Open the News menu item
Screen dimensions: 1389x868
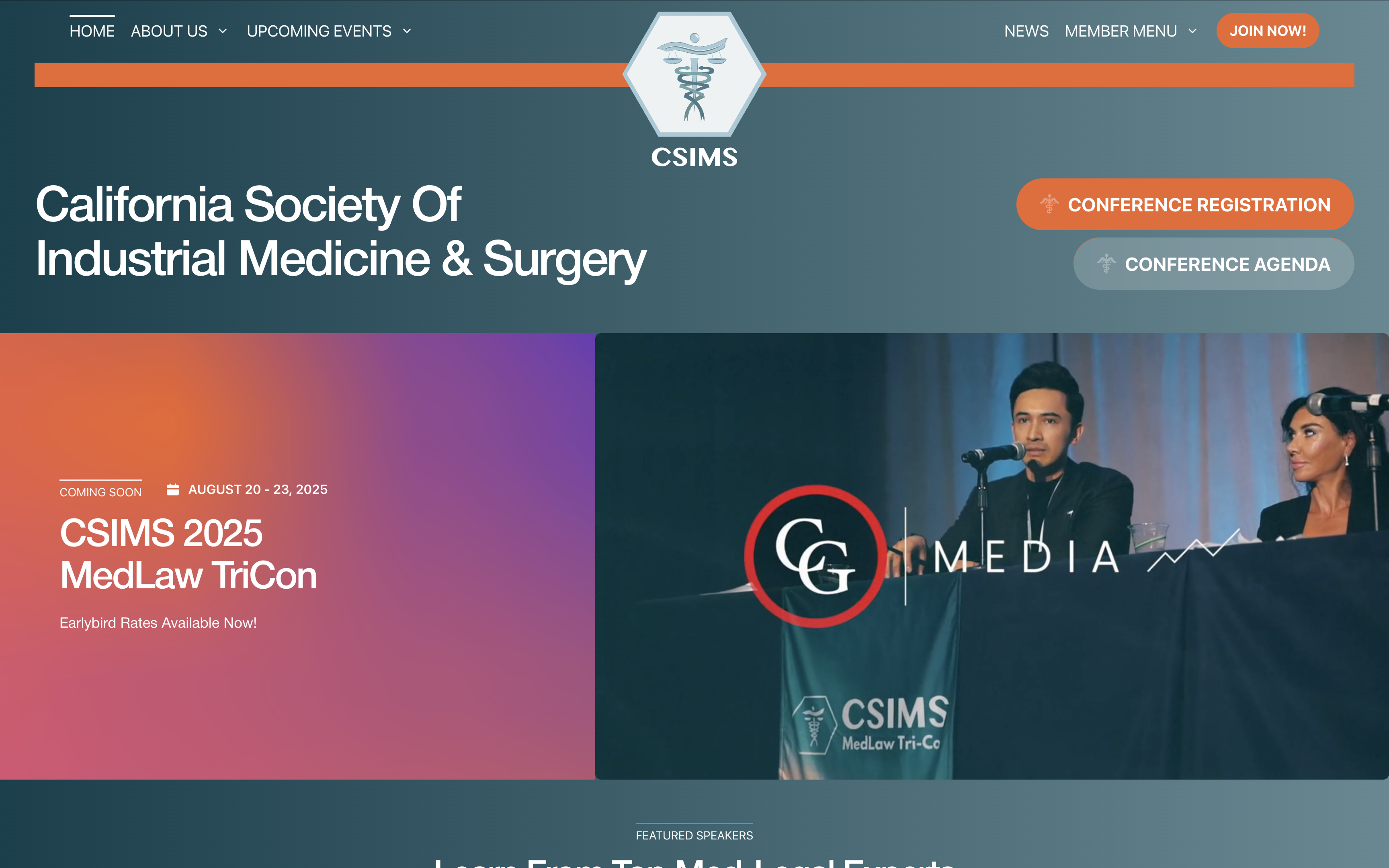point(1026,31)
